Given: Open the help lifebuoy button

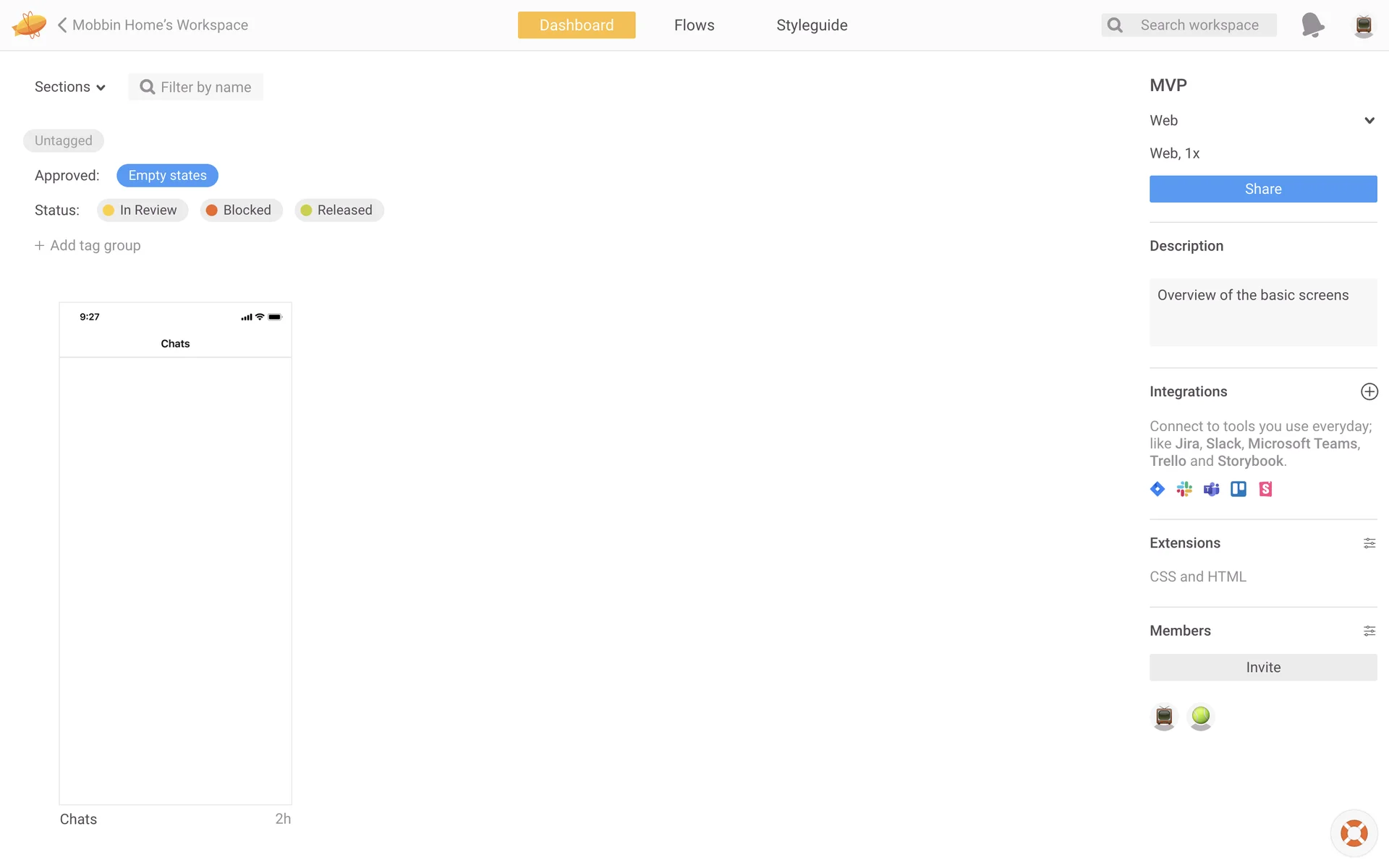Looking at the screenshot, I should point(1354,833).
